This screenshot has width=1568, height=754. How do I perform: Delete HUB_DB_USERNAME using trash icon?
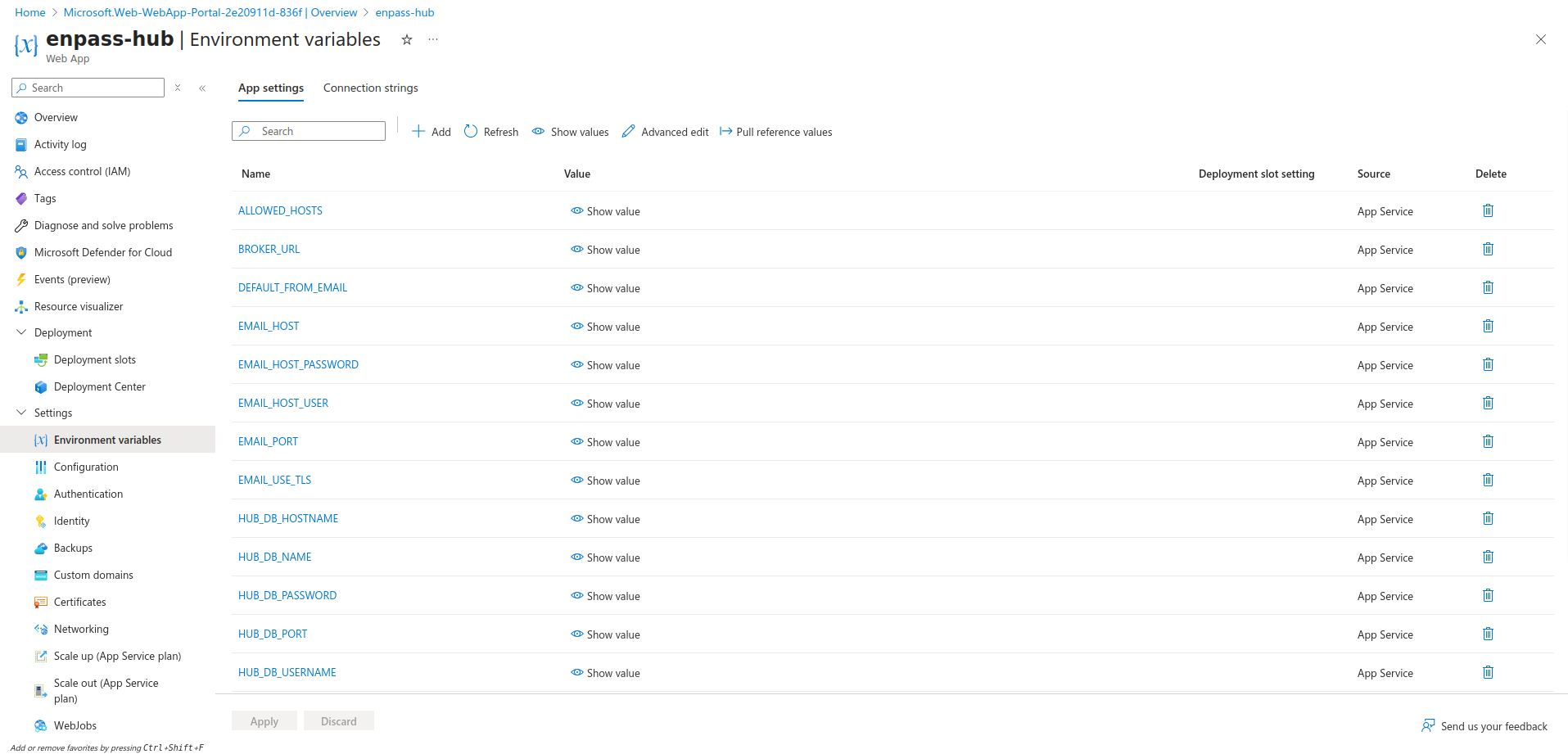(1488, 672)
